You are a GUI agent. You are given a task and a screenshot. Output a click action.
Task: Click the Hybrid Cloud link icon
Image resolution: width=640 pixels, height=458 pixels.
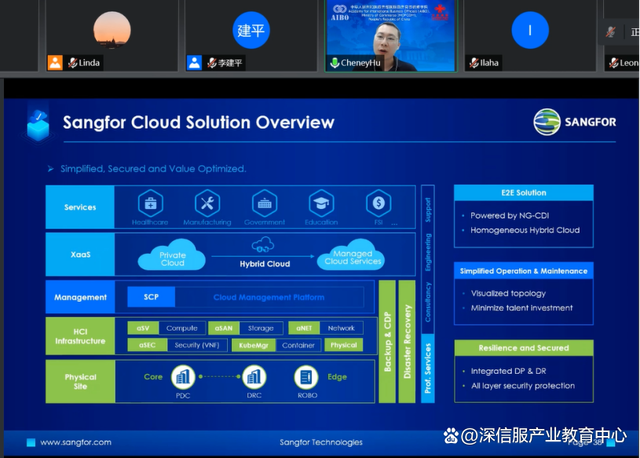click(263, 245)
